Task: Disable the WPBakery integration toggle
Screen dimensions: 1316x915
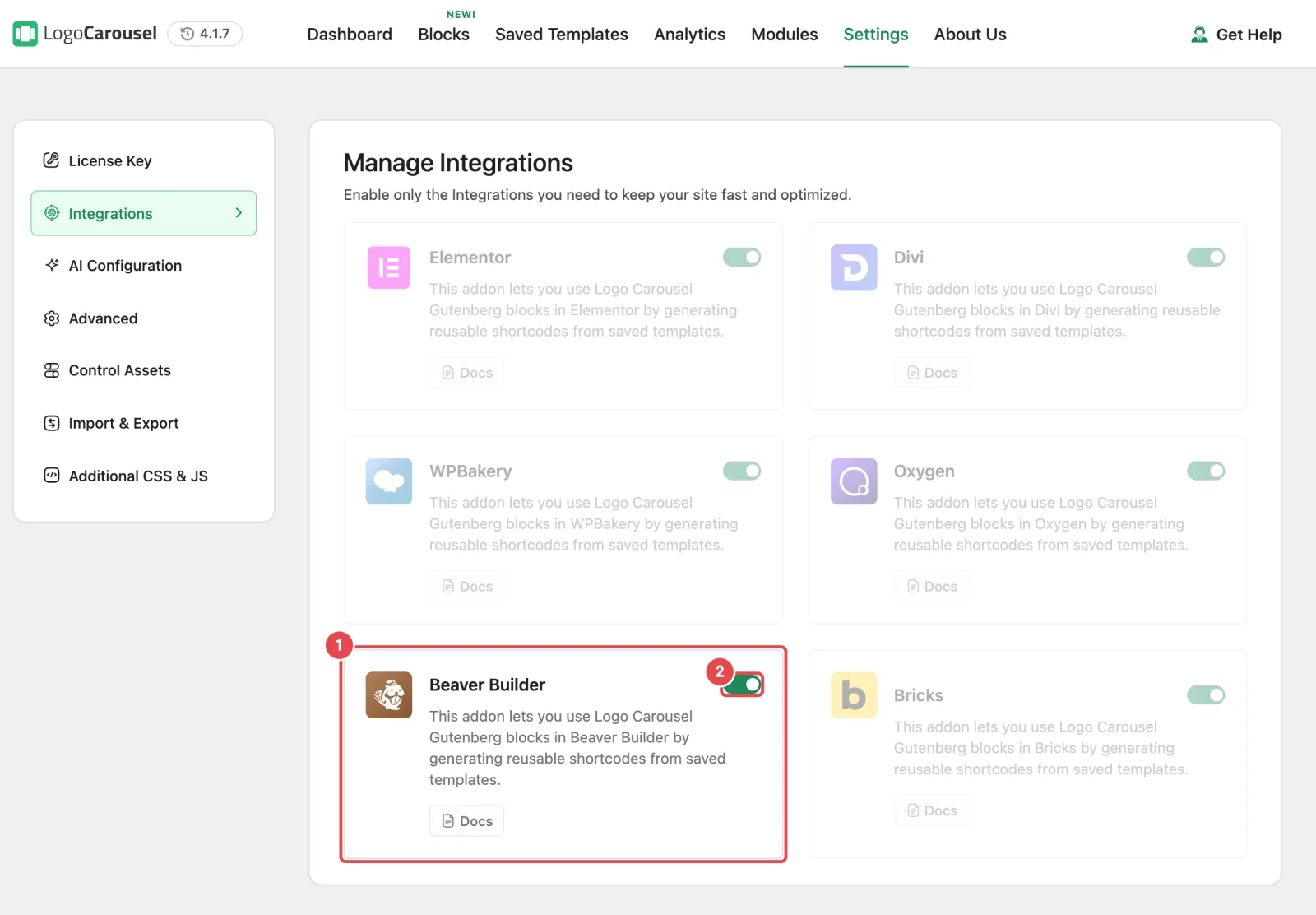Action: pyautogui.click(x=742, y=471)
